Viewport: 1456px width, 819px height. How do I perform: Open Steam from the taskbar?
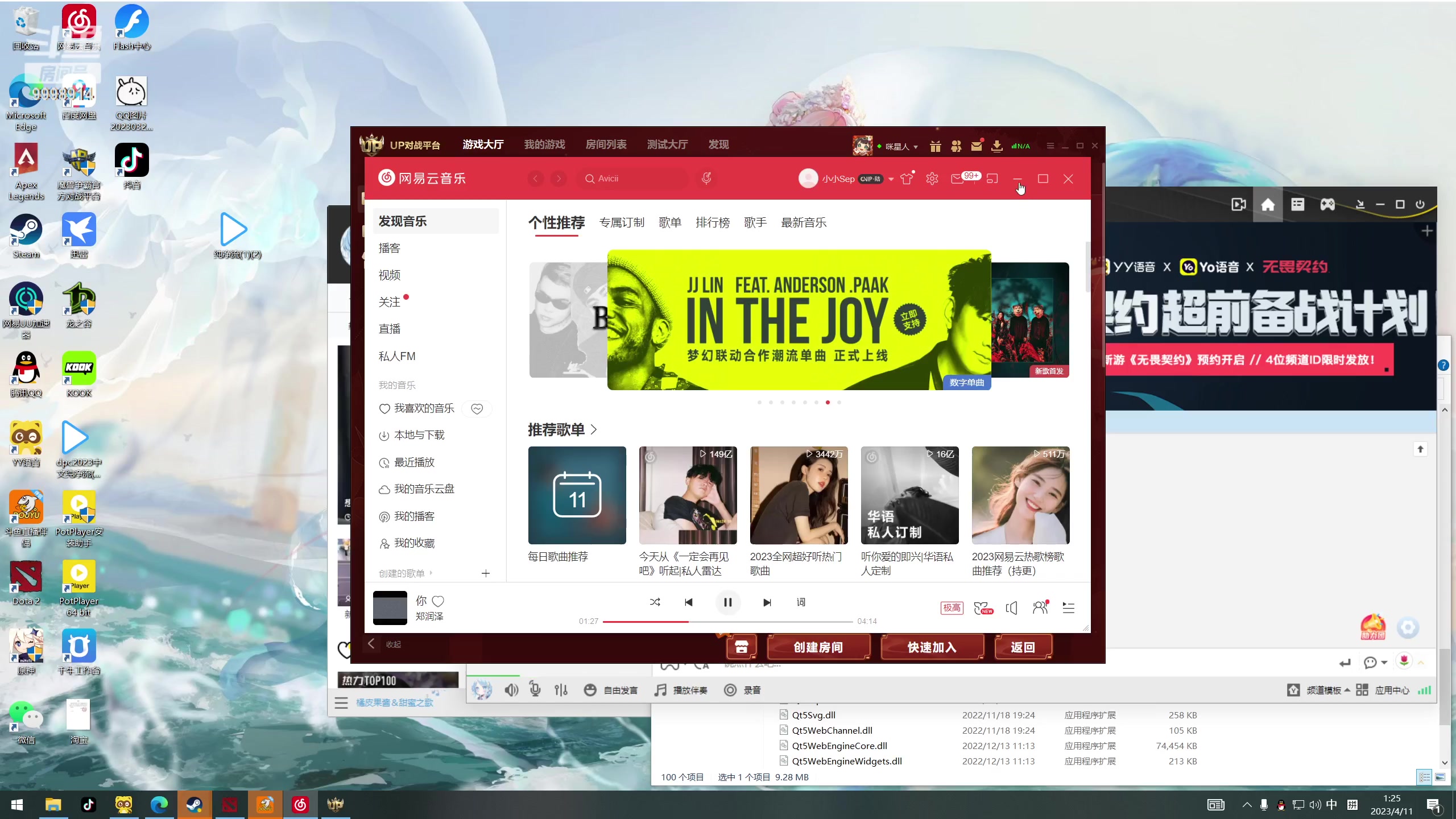(x=195, y=804)
